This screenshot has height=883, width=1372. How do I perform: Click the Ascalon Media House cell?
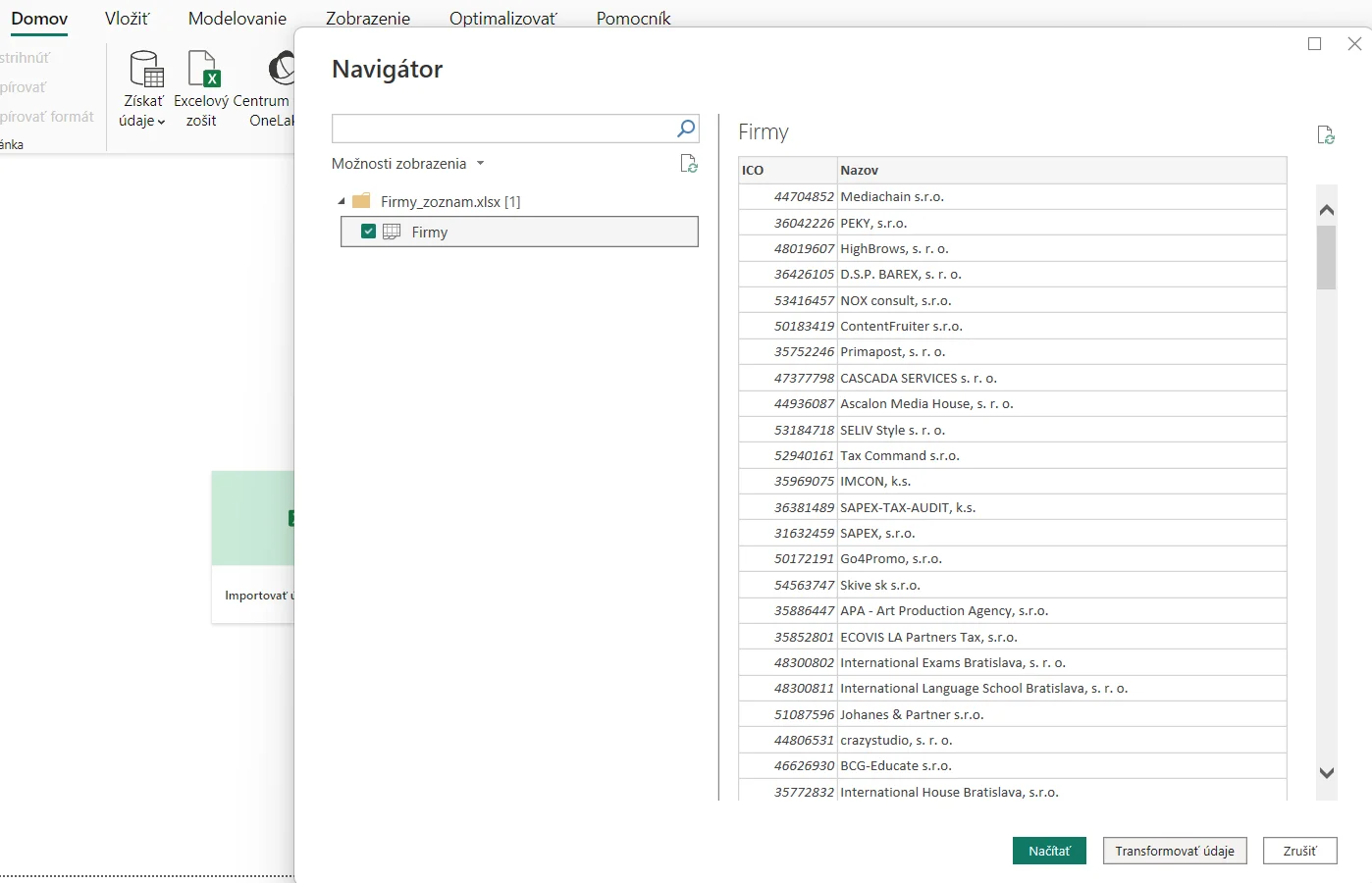tap(1062, 403)
